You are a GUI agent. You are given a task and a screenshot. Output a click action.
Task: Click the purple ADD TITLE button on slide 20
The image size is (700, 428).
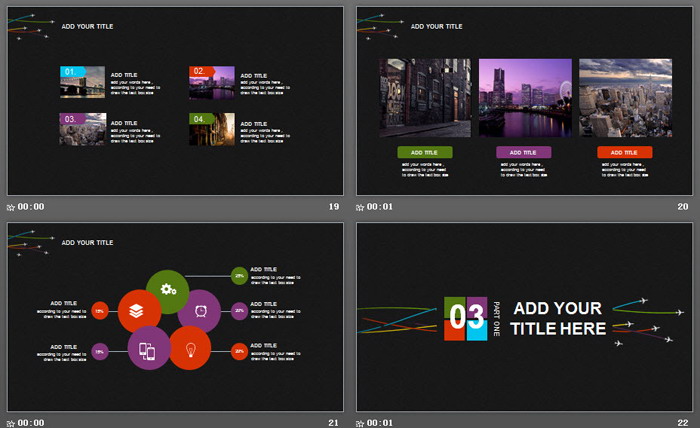tap(524, 152)
